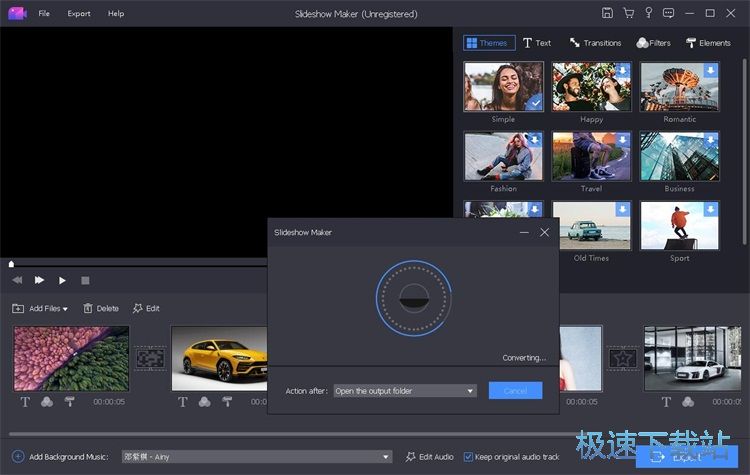Click the feedback chat bubble icon
This screenshot has width=750, height=475.
pyautogui.click(x=668, y=13)
